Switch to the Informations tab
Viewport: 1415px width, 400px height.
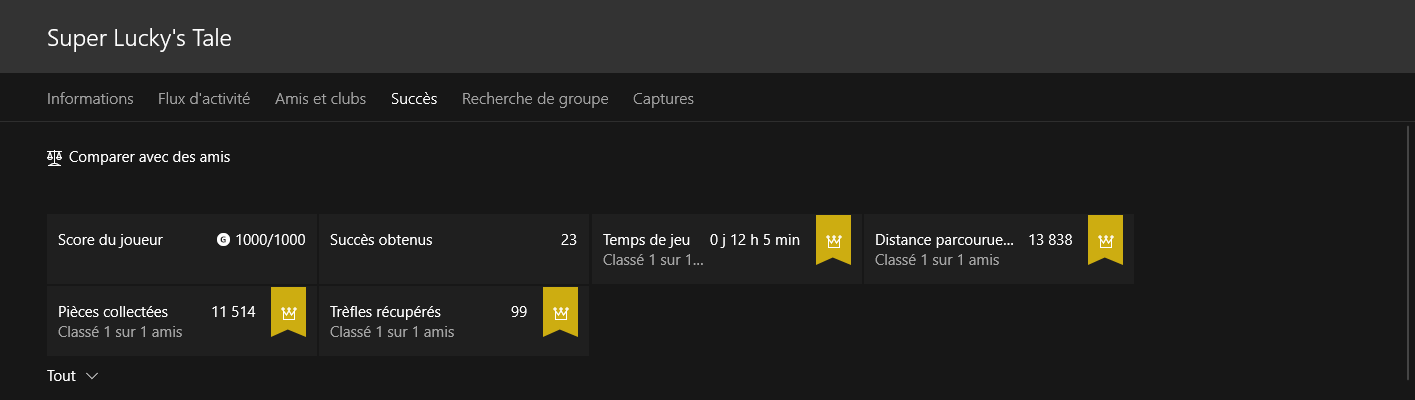[x=90, y=99]
